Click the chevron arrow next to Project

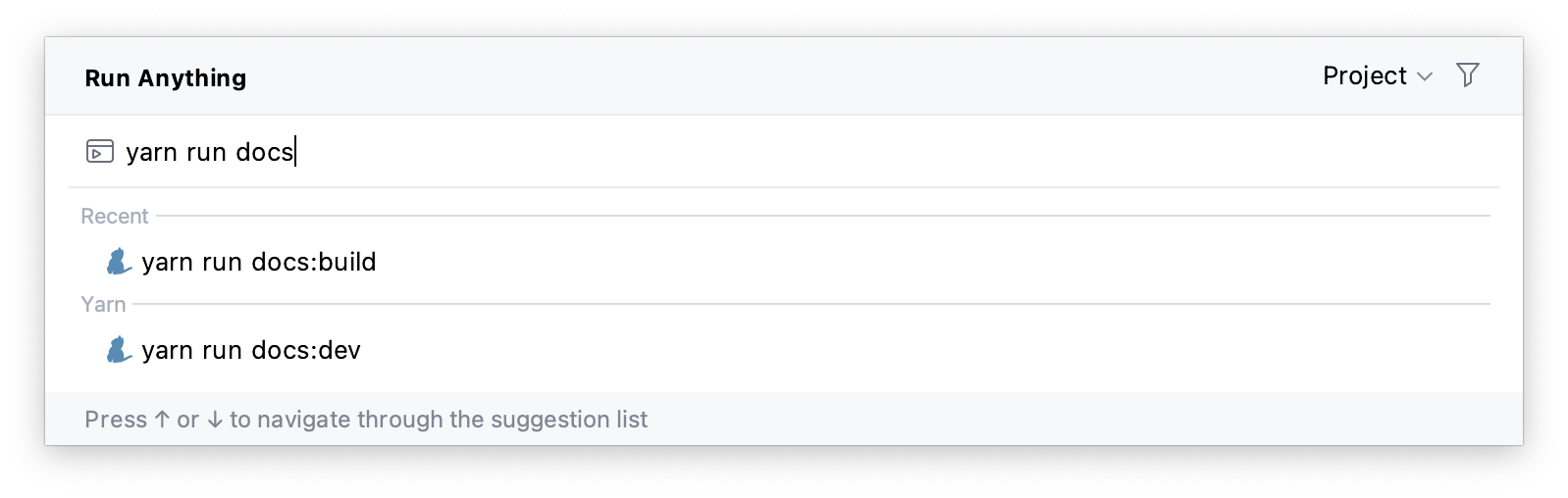coord(1426,76)
